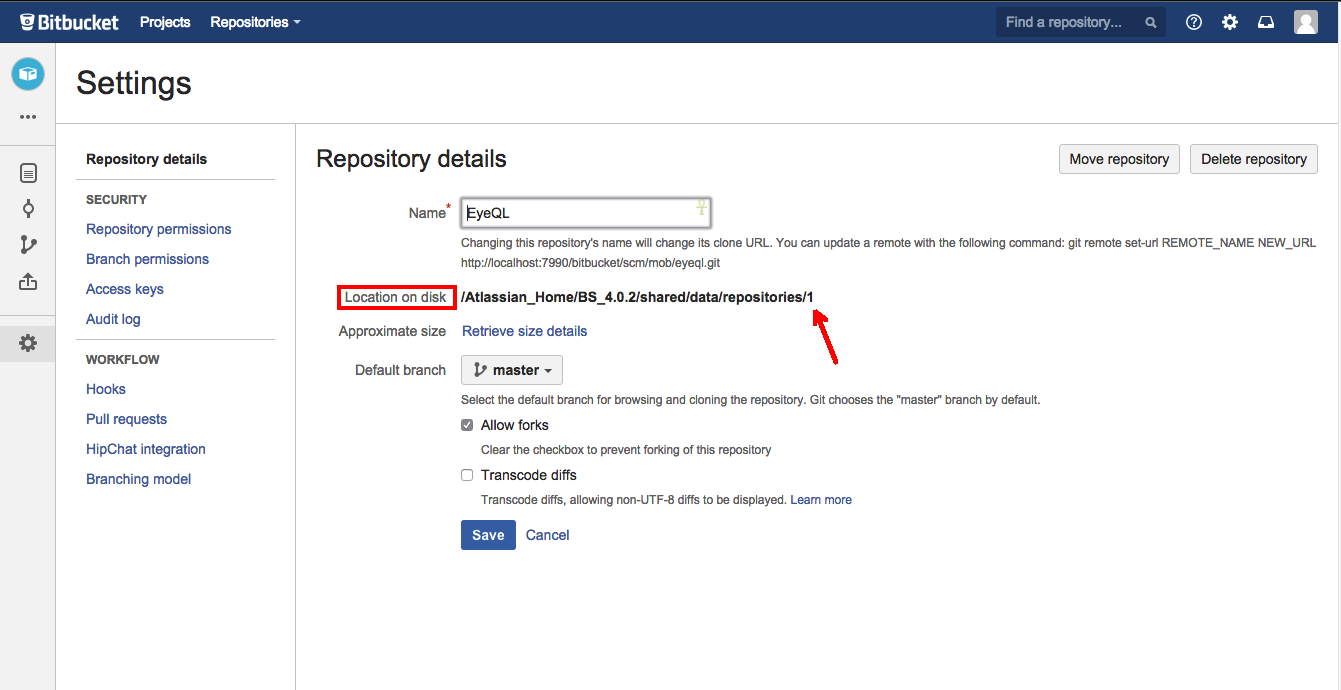1341x690 pixels.
Task: Click the Approximate size label
Action: tap(392, 331)
